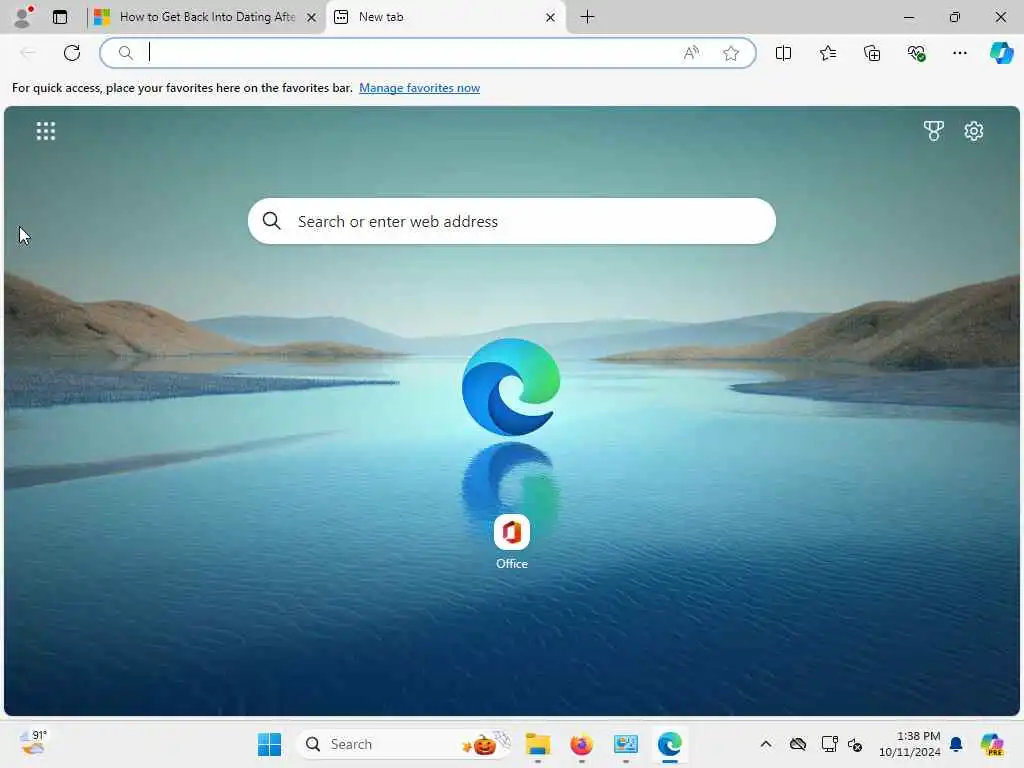Viewport: 1024px width, 768px height.
Task: Click the Microsoft Edge taskbar icon
Action: 669,744
